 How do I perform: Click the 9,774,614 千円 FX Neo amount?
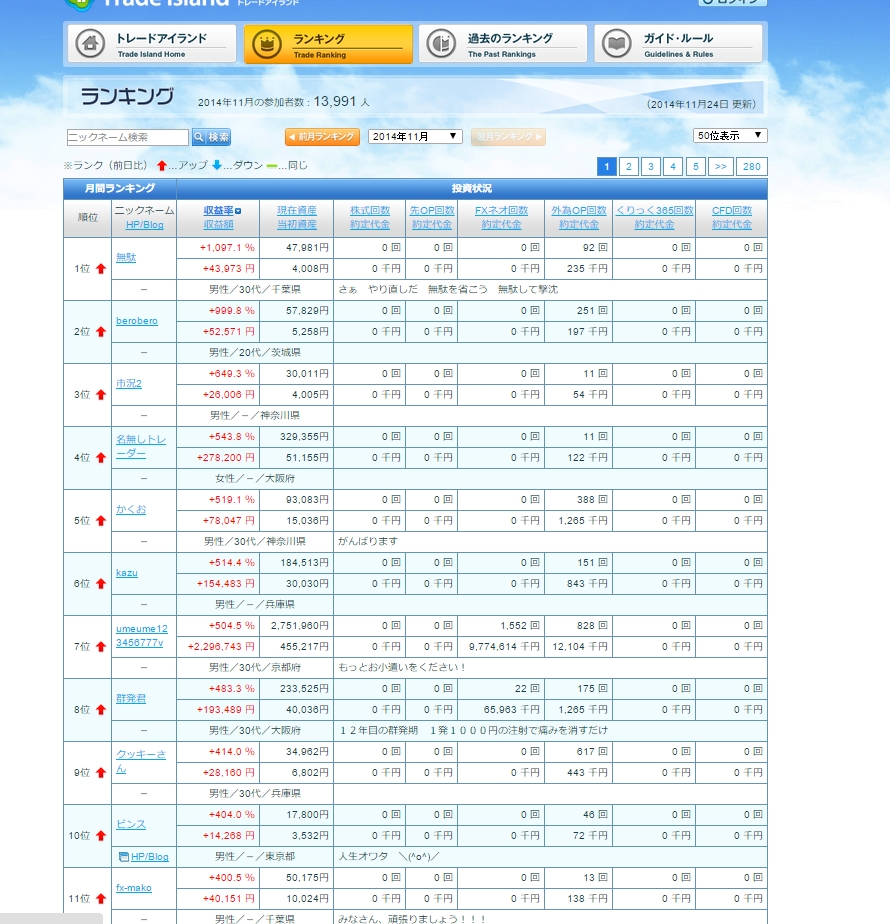(x=504, y=646)
